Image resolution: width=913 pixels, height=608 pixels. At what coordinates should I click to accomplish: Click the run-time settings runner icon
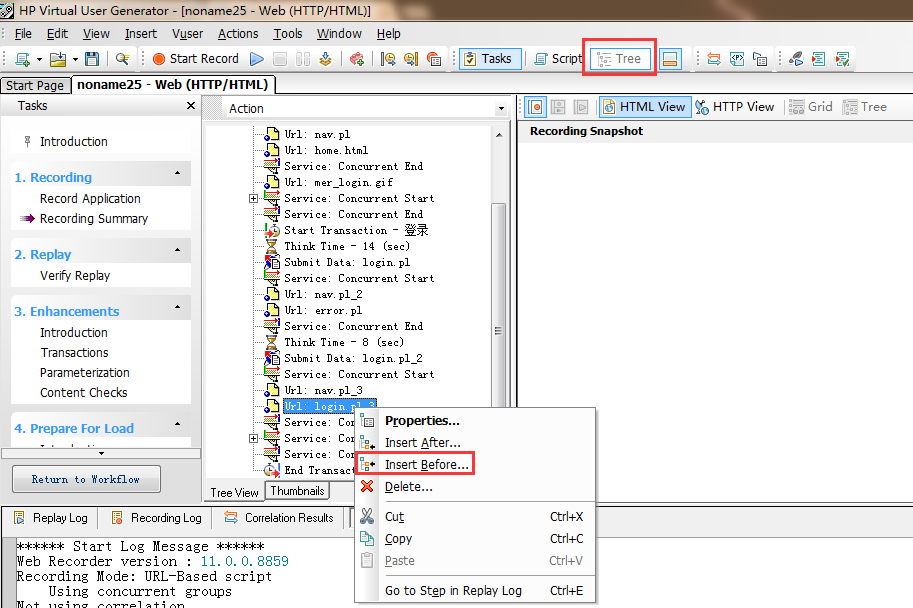(796, 59)
